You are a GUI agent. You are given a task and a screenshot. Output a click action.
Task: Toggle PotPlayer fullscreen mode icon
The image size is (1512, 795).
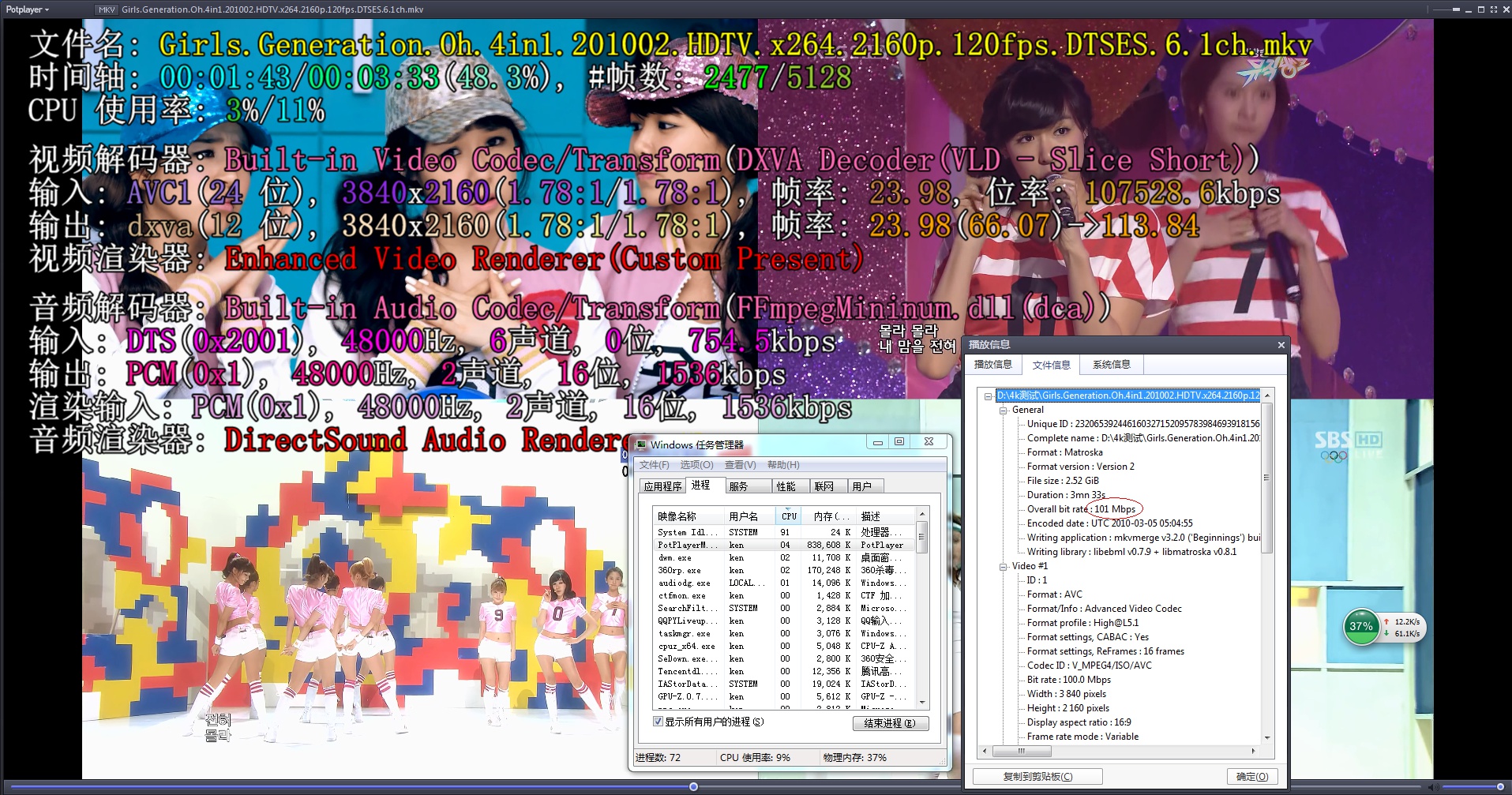[1494, 9]
